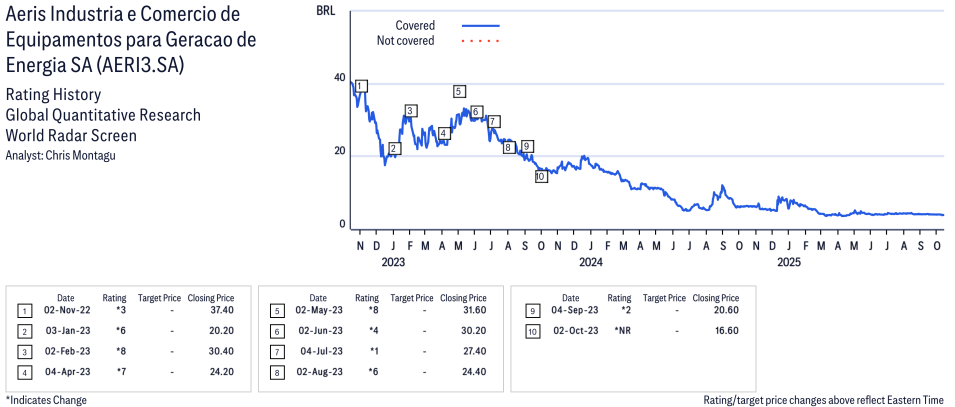Select rating marker 3 on the chart line

tap(410, 111)
